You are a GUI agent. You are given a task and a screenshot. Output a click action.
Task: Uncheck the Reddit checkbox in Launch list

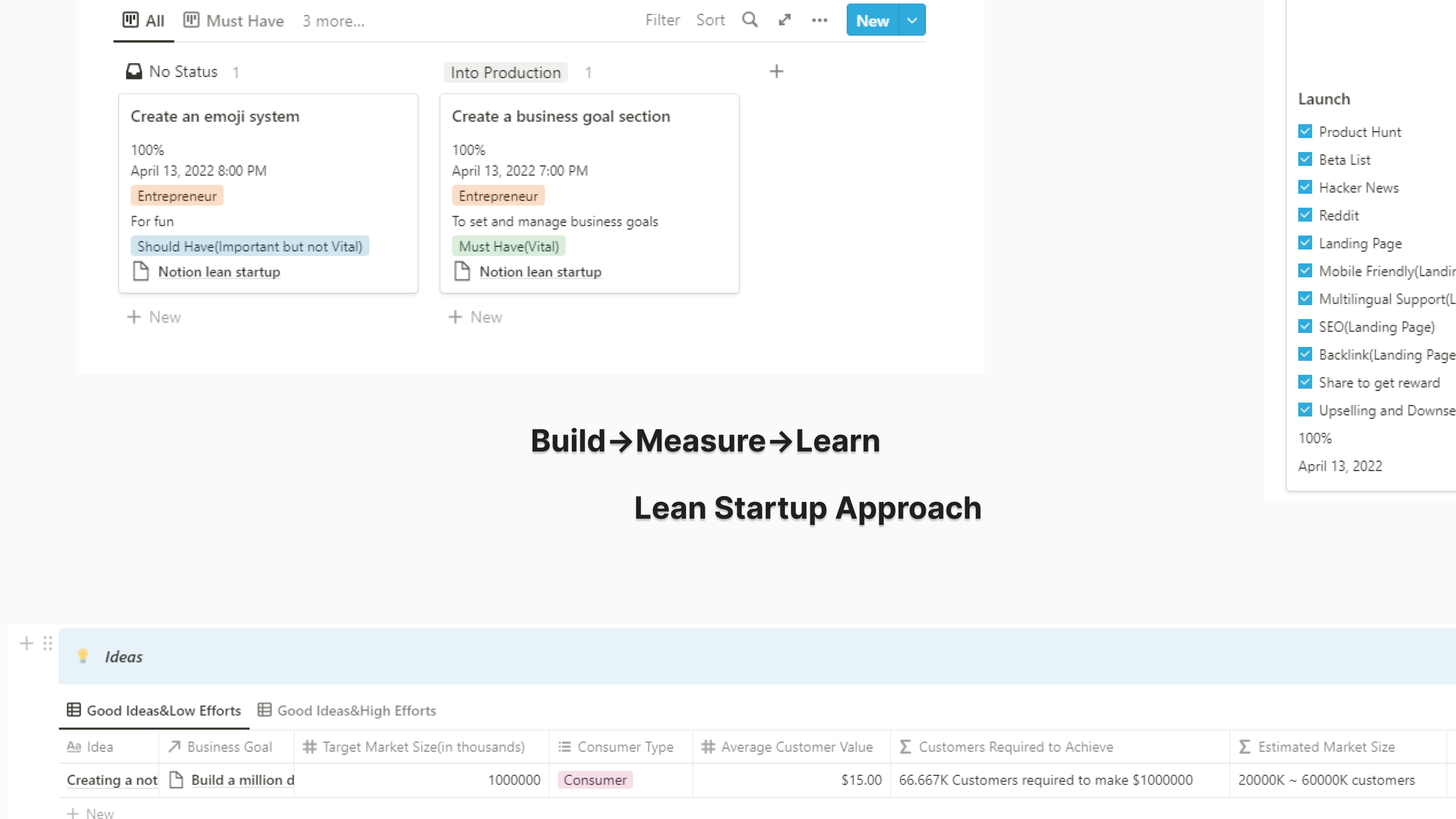(1306, 215)
